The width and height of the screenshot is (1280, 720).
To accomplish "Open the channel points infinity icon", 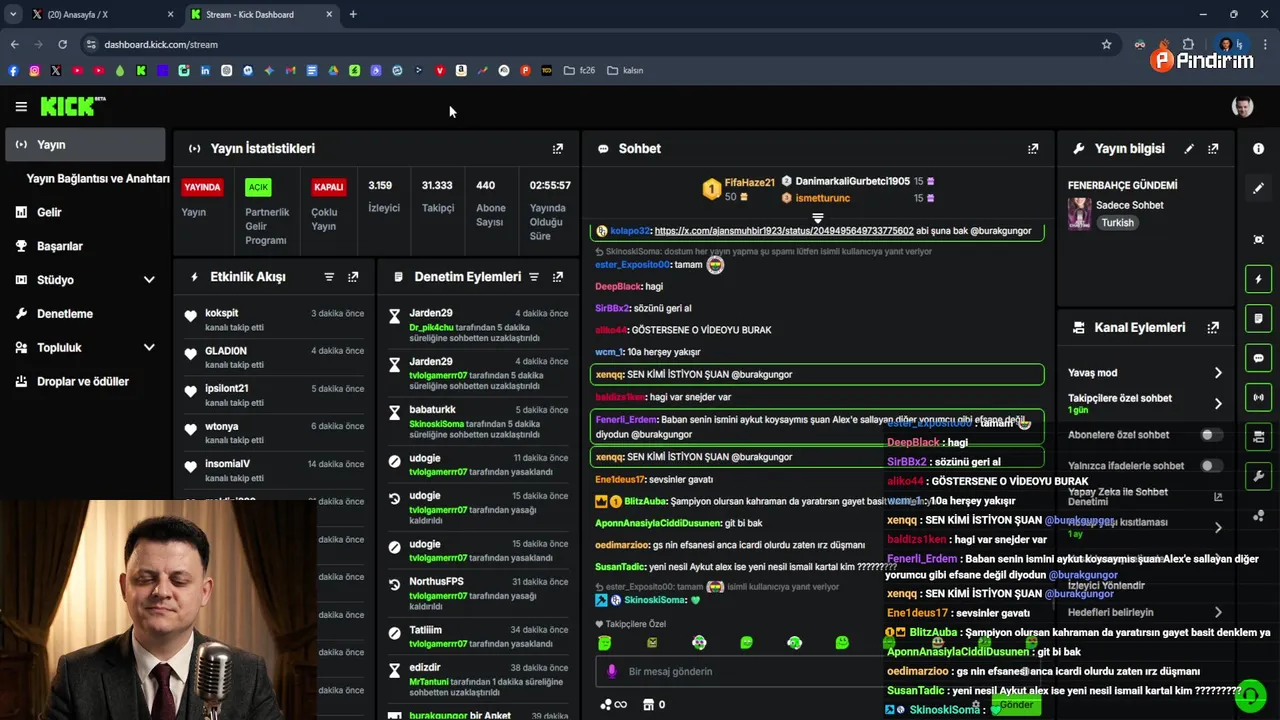I will pyautogui.click(x=613, y=705).
